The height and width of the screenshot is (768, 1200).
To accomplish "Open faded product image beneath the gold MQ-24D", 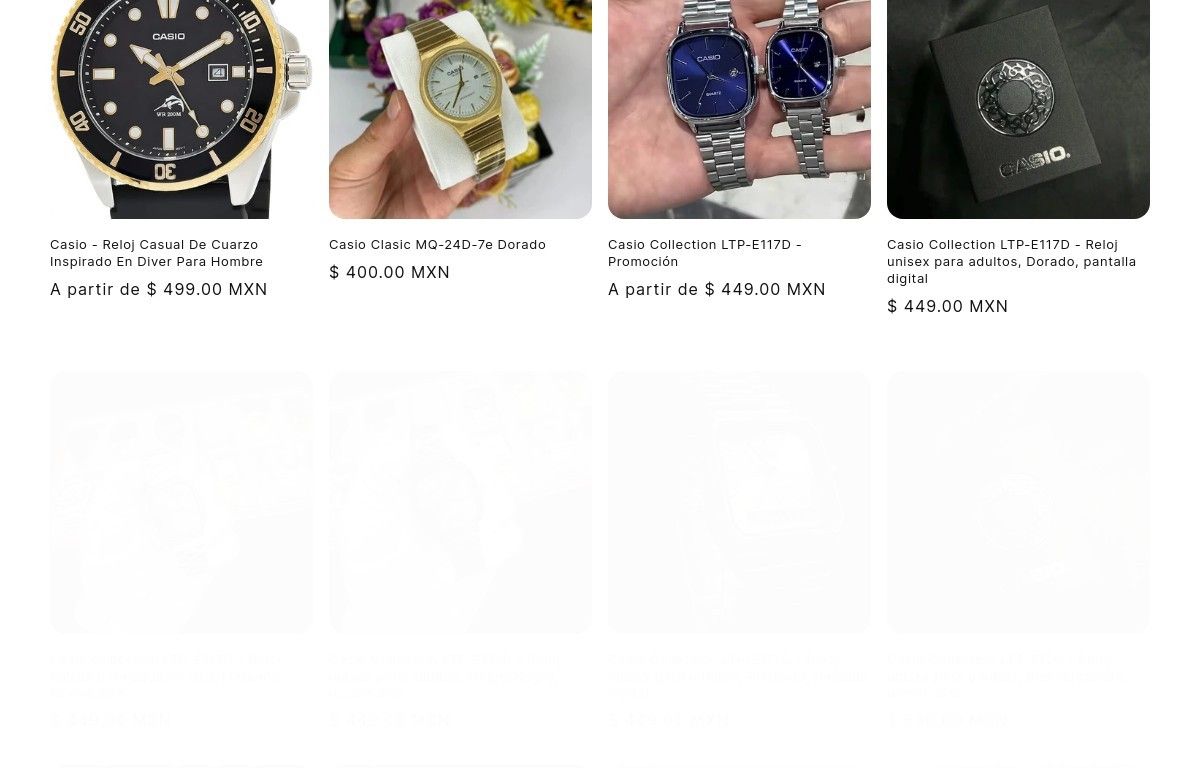I will [460, 502].
